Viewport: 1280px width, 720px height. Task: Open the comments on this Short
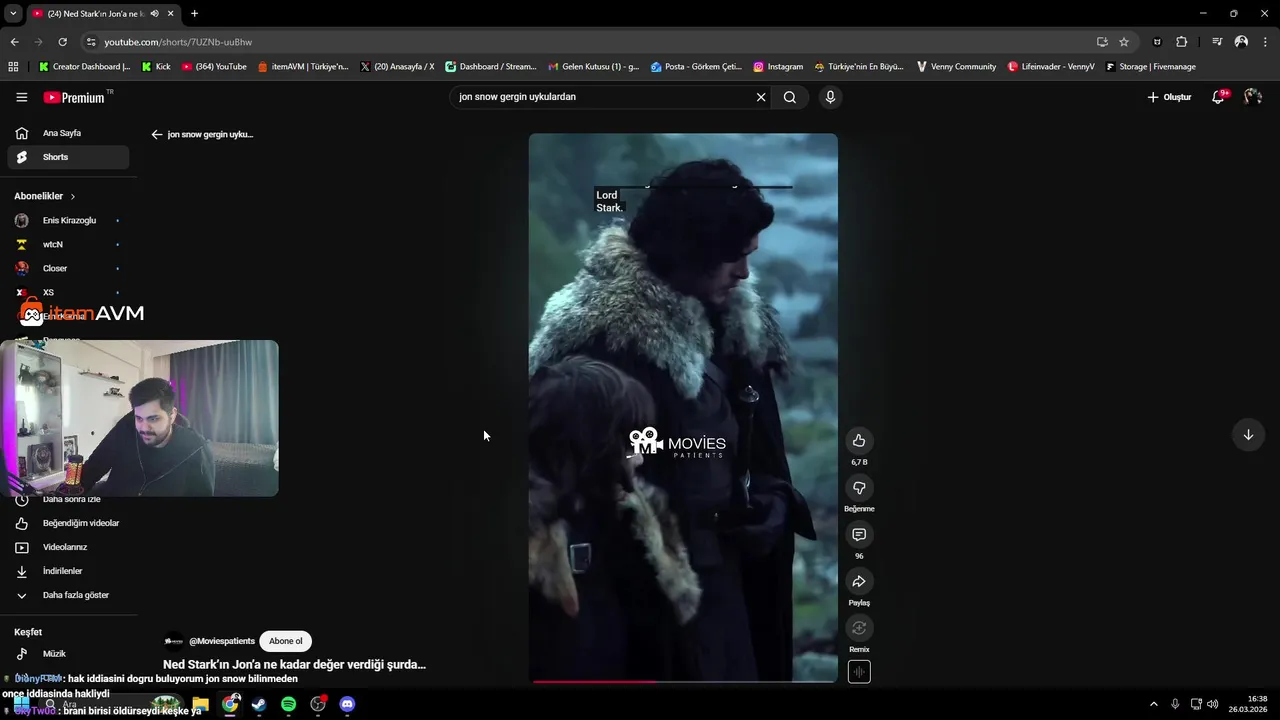tap(859, 535)
